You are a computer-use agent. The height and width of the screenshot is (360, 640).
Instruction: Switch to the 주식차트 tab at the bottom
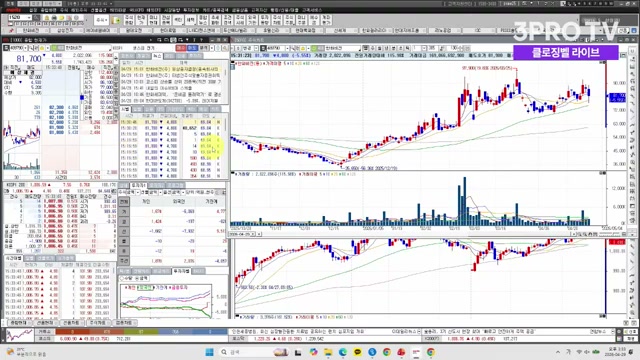(x=97, y=323)
